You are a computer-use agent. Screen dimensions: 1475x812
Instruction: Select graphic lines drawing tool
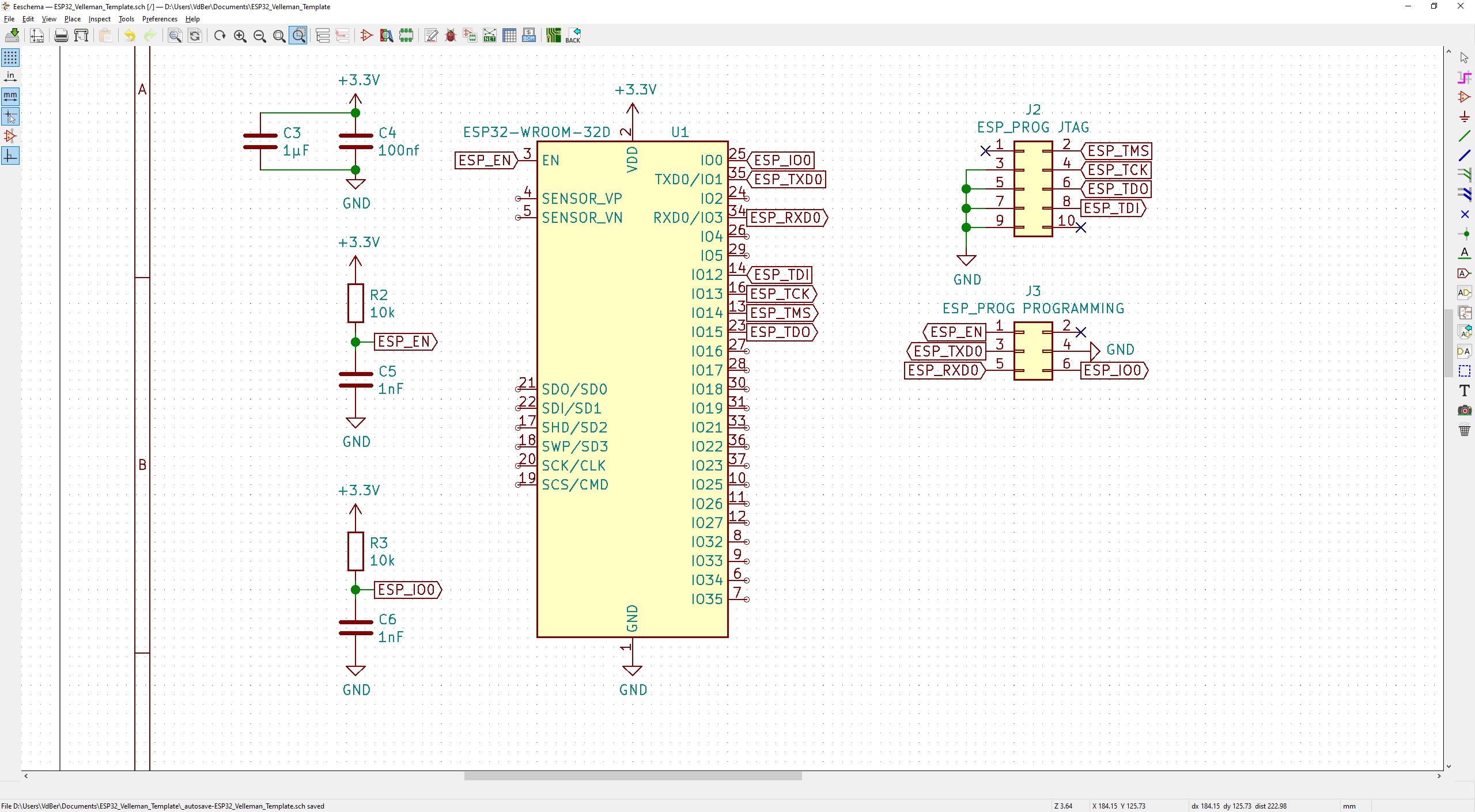click(x=1464, y=371)
